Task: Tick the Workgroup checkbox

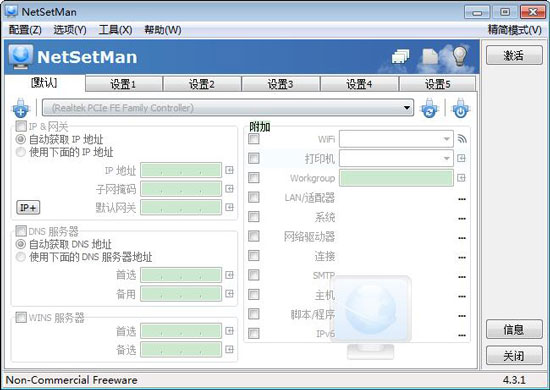Action: (x=254, y=178)
